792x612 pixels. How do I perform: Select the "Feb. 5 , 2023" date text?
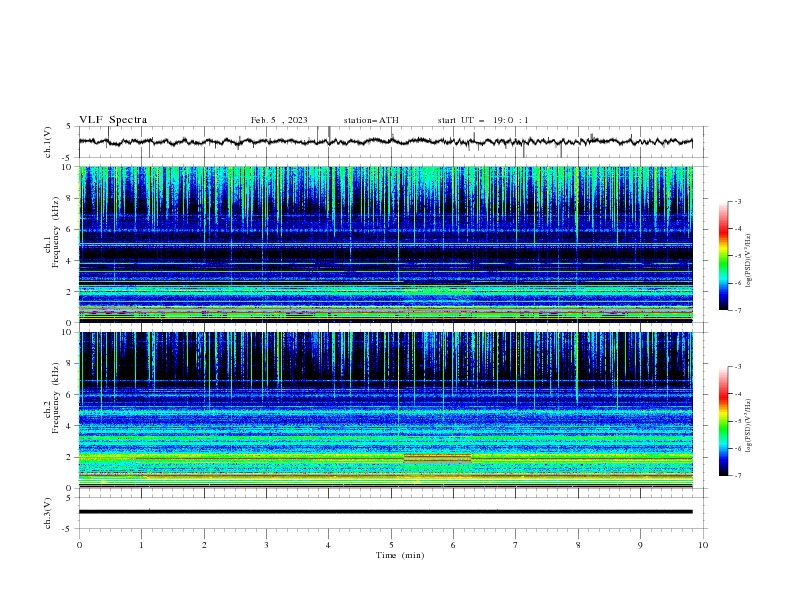279,120
